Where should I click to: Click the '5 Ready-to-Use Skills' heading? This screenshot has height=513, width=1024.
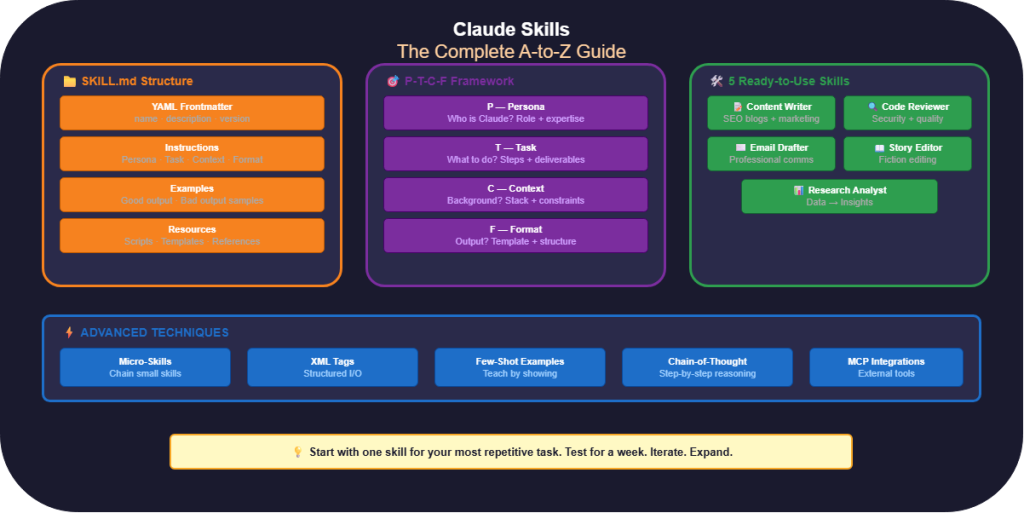coord(789,82)
